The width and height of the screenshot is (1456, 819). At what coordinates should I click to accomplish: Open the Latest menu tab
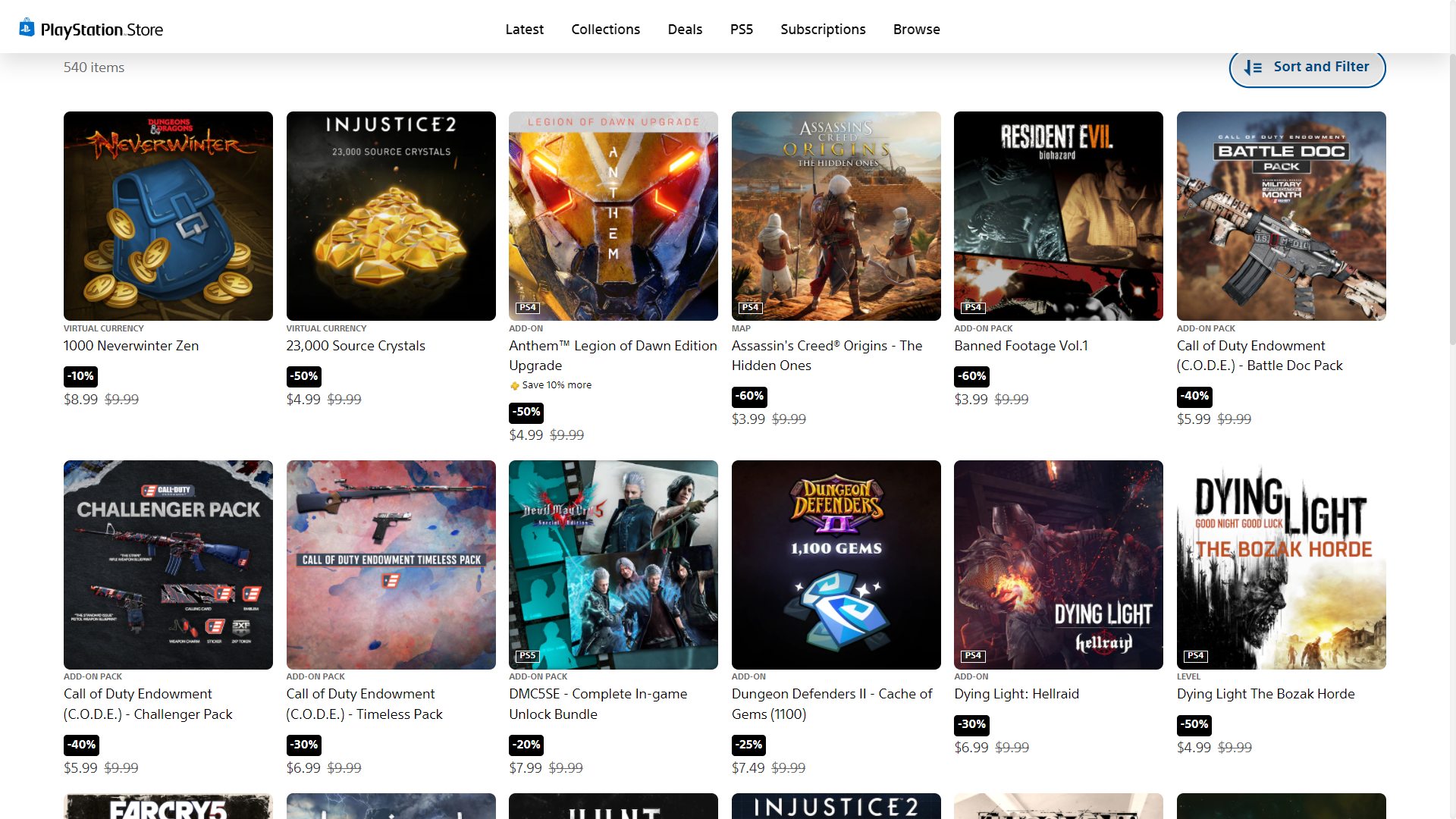coord(524,30)
